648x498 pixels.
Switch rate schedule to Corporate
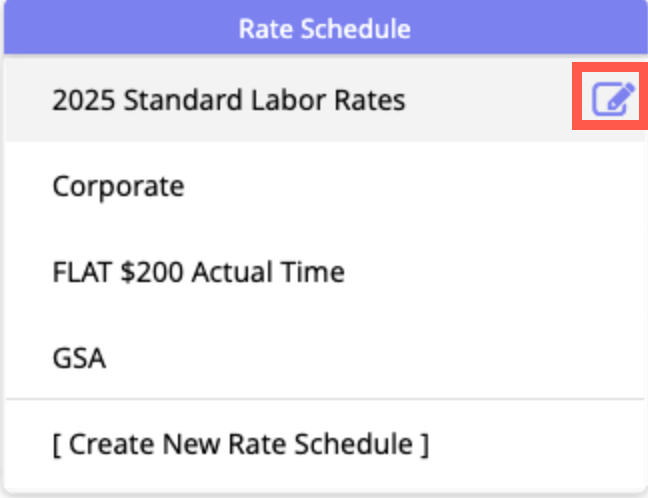(118, 186)
